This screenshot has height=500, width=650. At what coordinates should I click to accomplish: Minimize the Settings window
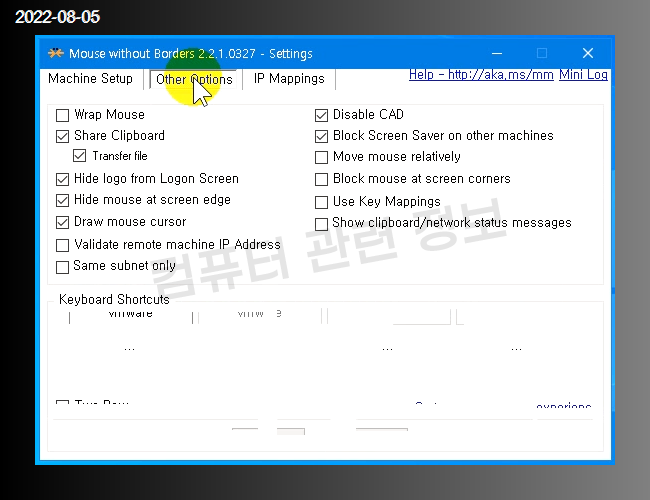coord(497,53)
